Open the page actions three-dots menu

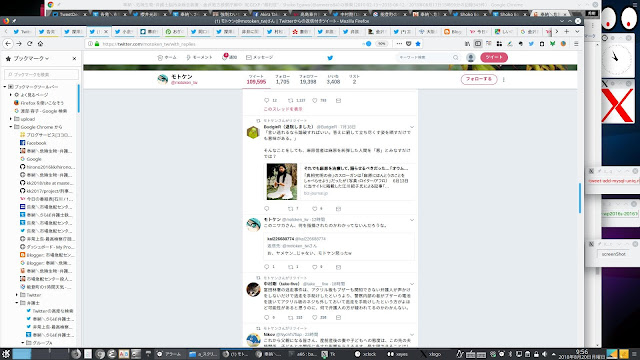[399, 44]
